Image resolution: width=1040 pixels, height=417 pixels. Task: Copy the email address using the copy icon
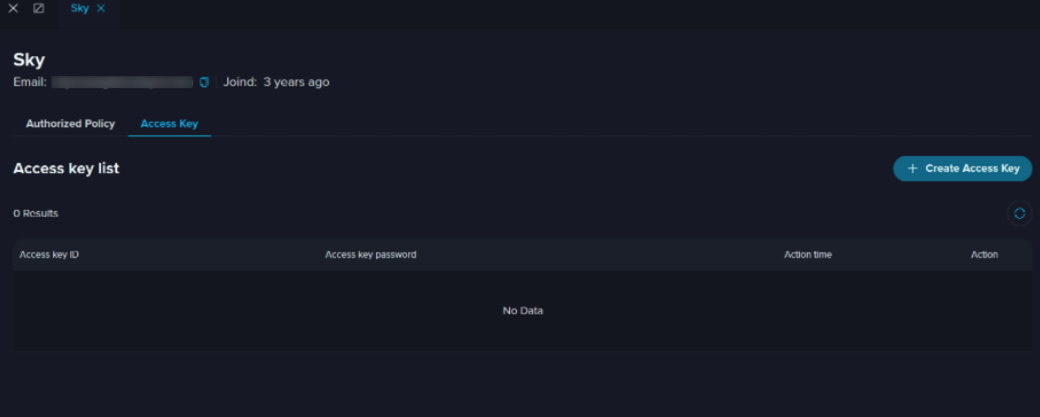204,82
